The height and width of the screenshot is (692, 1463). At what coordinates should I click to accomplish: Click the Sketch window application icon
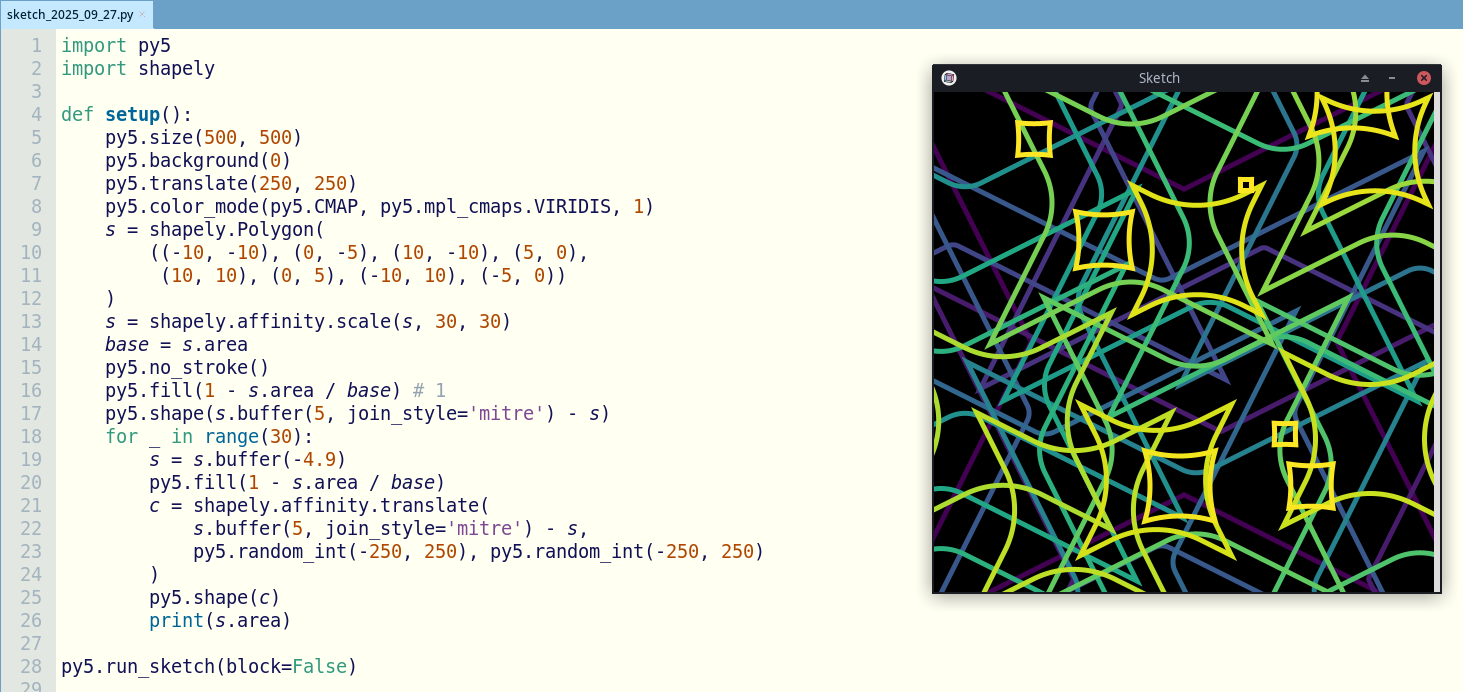(x=949, y=78)
